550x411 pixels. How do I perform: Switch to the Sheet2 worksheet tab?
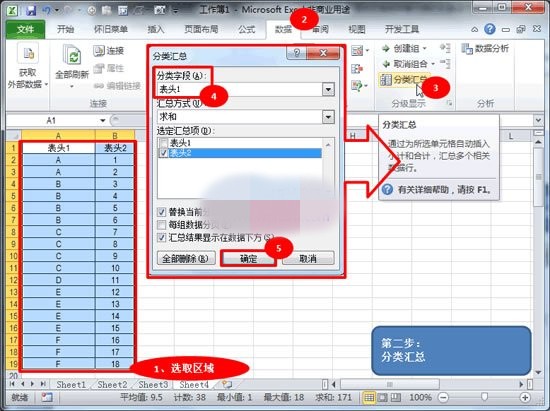click(112, 385)
